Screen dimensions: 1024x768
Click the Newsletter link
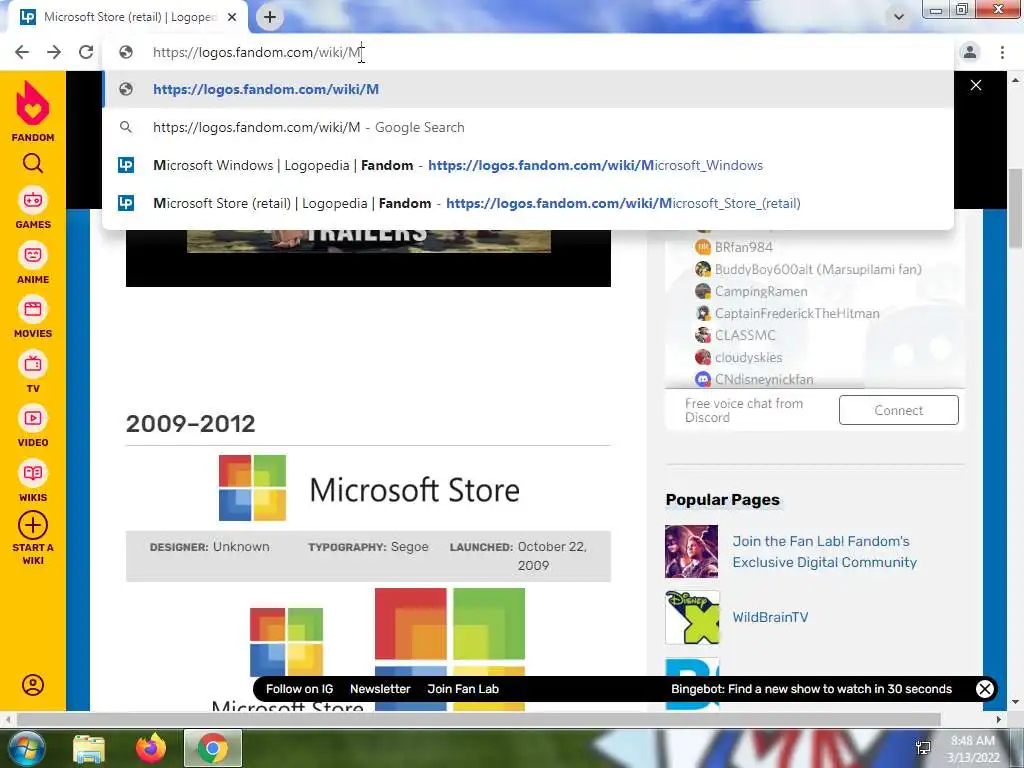click(380, 689)
